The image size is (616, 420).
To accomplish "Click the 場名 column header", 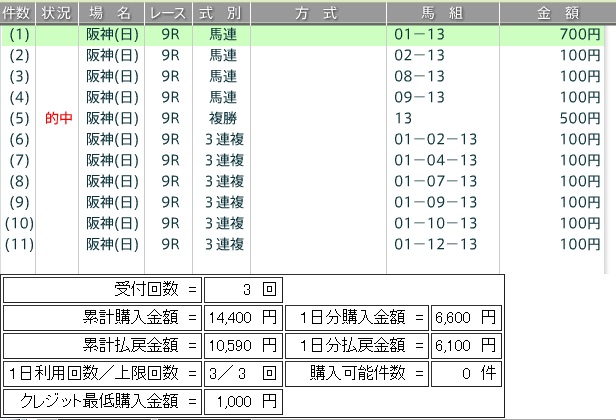I will [111, 13].
